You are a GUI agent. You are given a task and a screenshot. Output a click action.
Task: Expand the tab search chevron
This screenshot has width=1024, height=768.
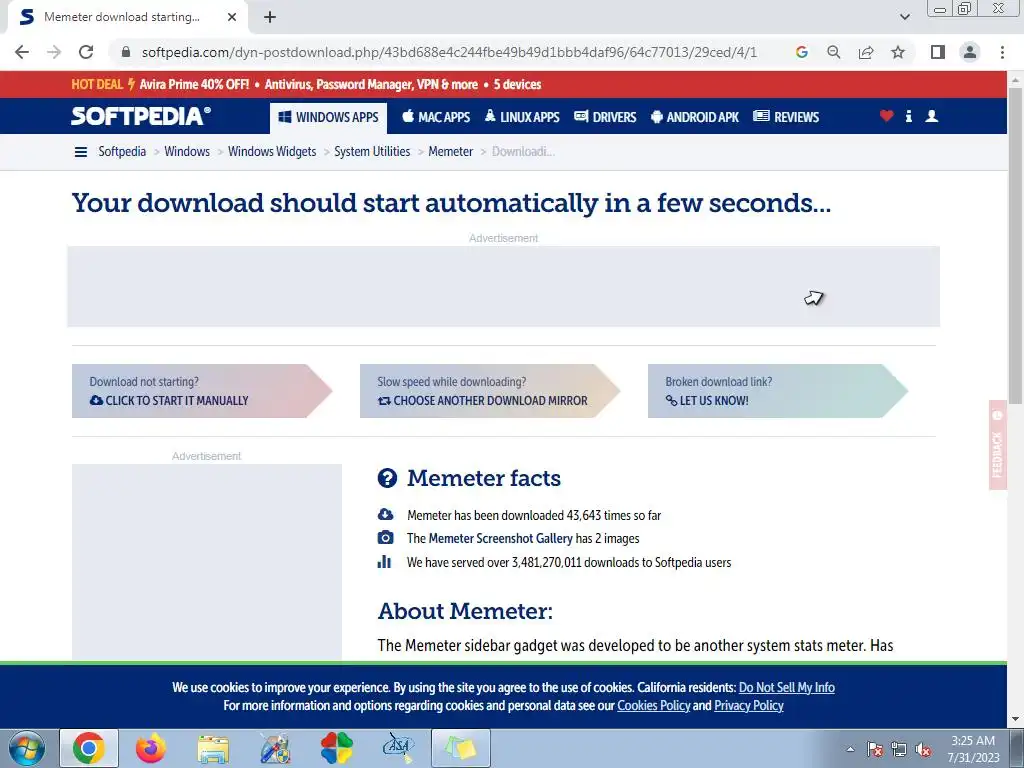(x=905, y=17)
